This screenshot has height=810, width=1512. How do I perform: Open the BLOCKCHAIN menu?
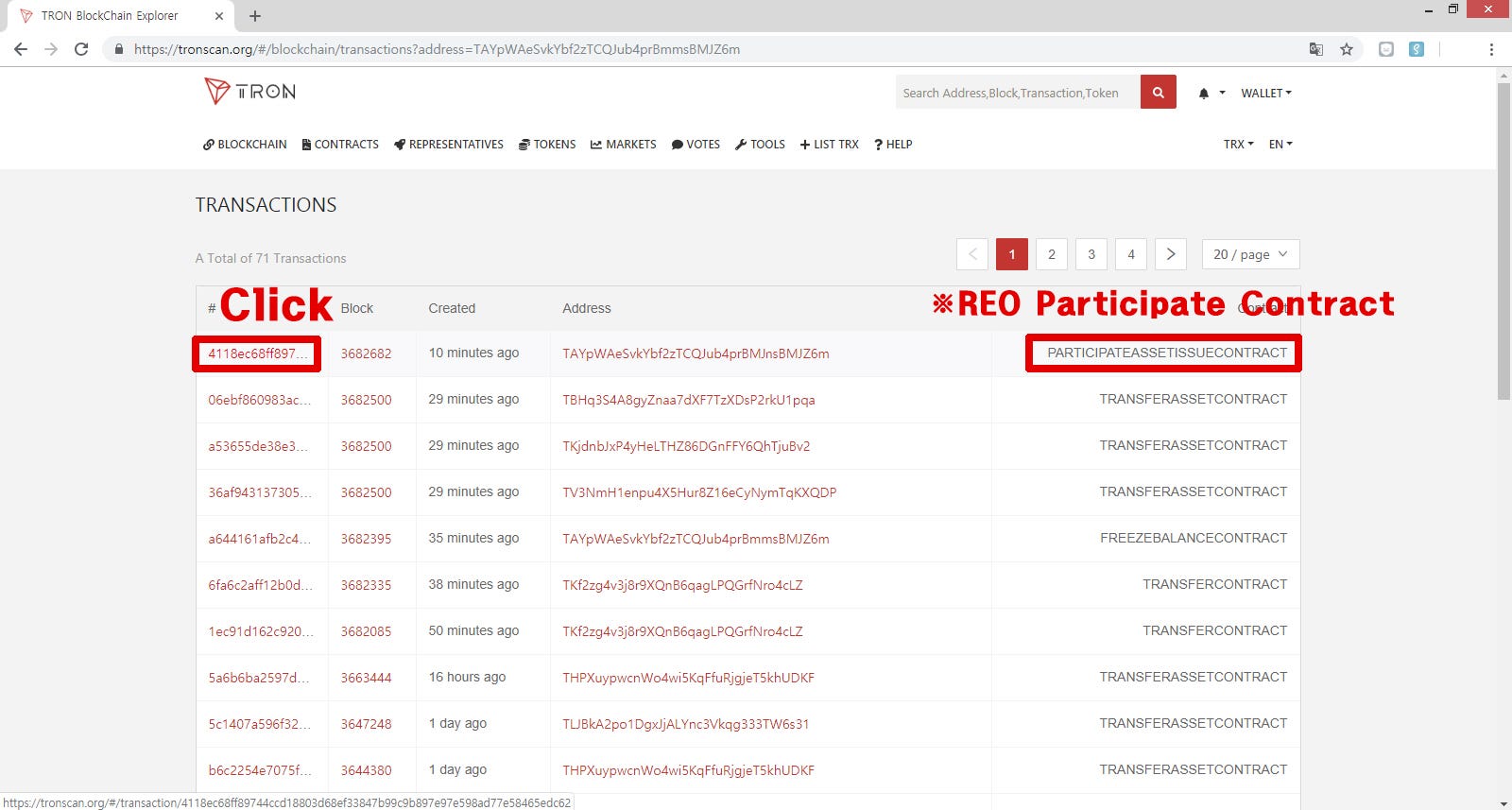pos(245,145)
